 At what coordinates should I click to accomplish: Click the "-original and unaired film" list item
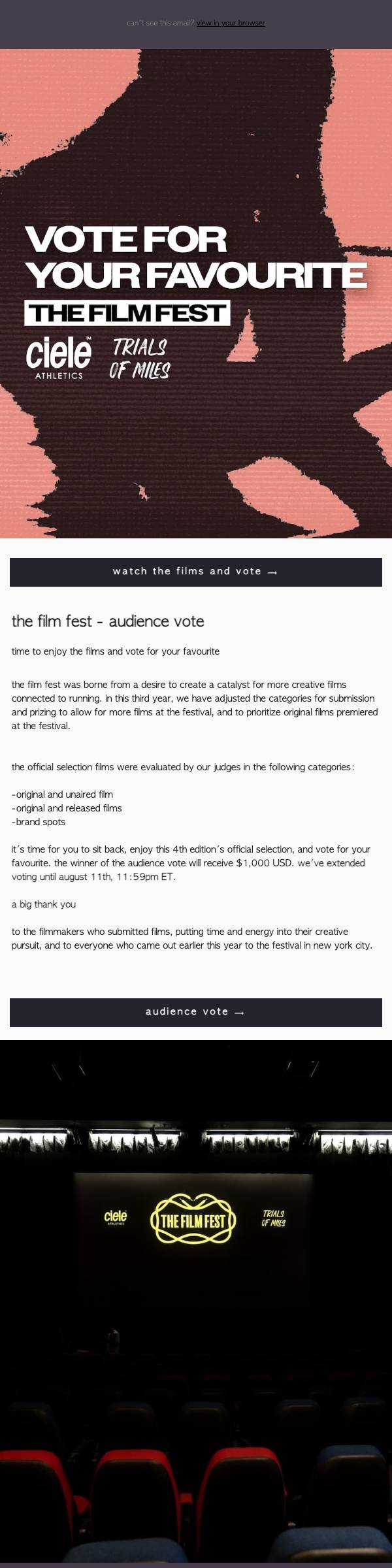tap(62, 794)
